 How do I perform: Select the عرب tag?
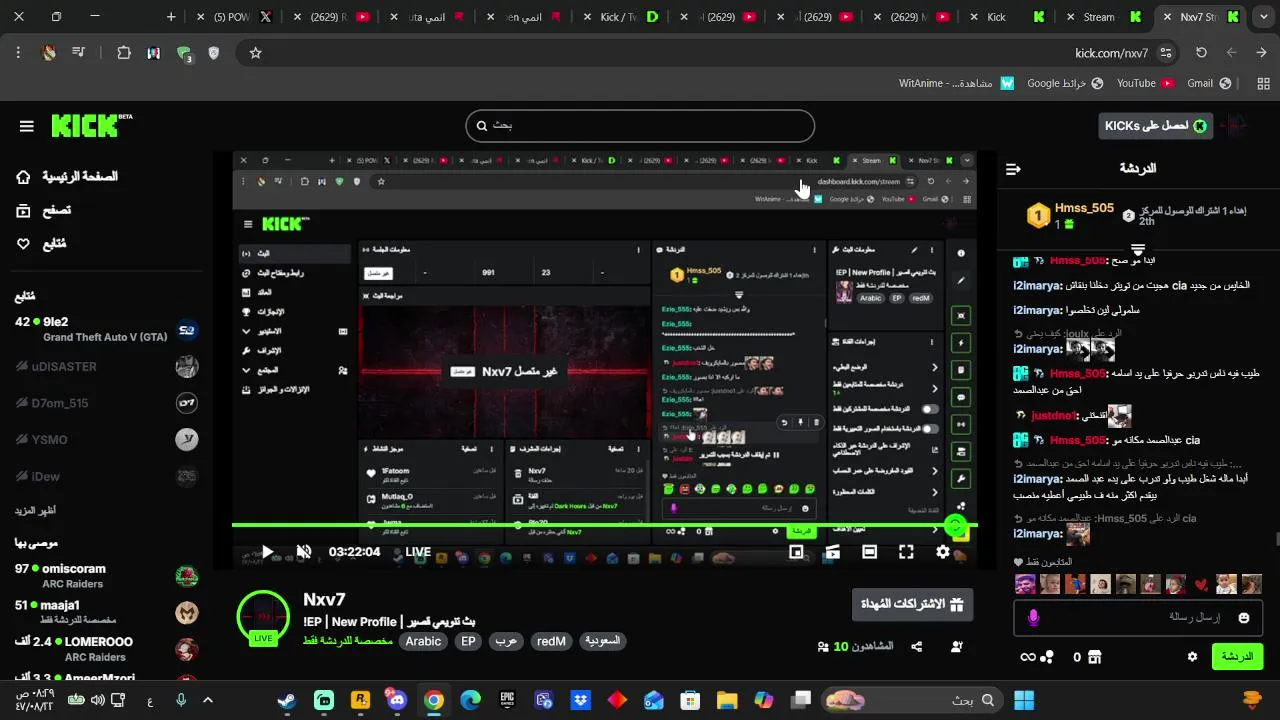point(506,641)
